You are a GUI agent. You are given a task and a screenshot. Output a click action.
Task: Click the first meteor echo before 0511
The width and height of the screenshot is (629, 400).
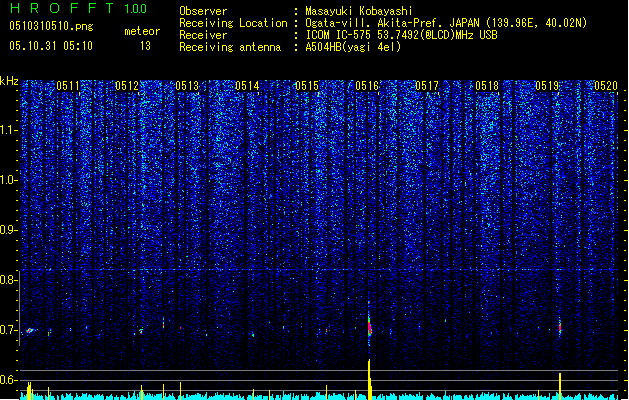(x=30, y=331)
